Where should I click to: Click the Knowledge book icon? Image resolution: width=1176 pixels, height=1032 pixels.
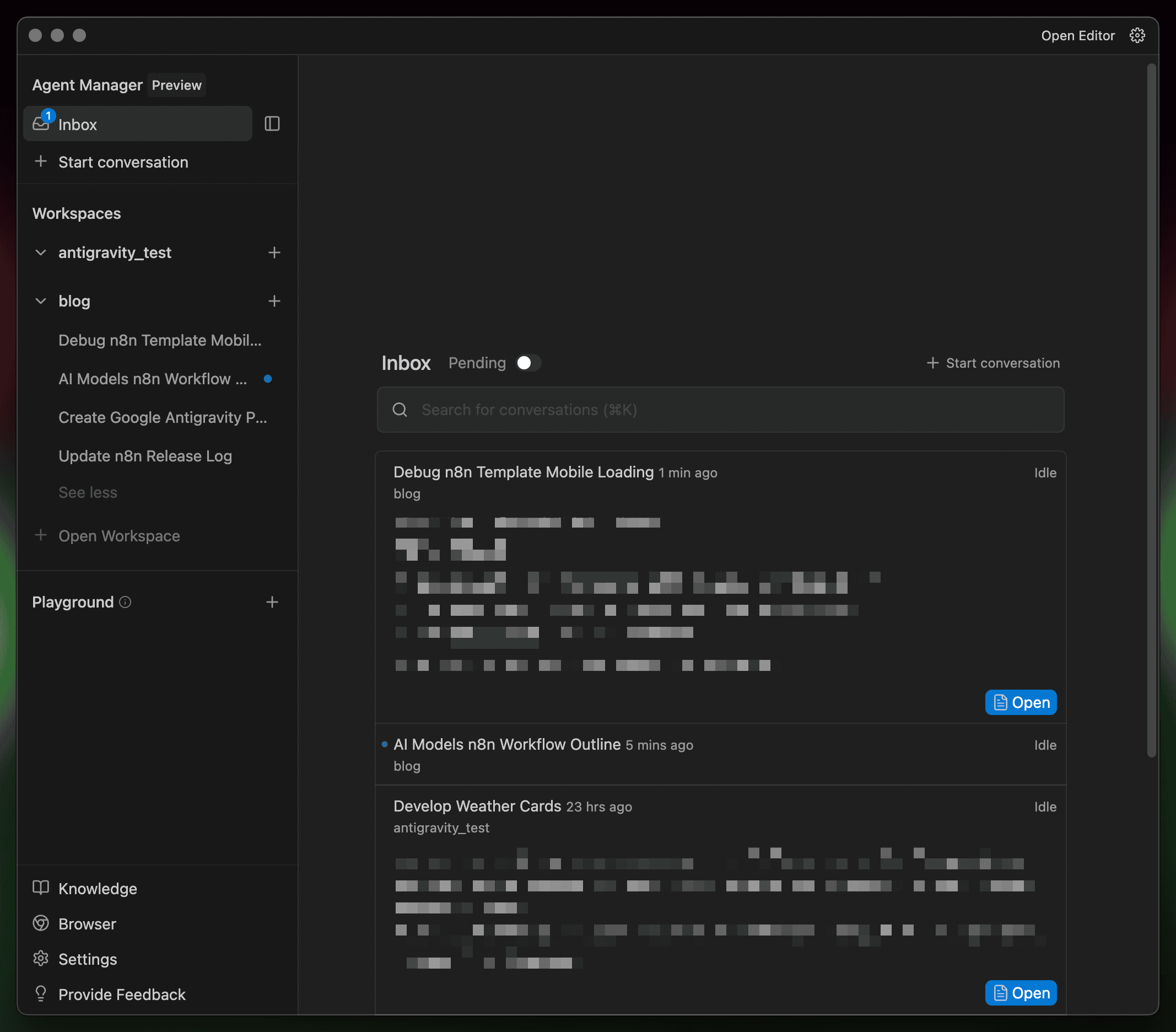point(41,888)
